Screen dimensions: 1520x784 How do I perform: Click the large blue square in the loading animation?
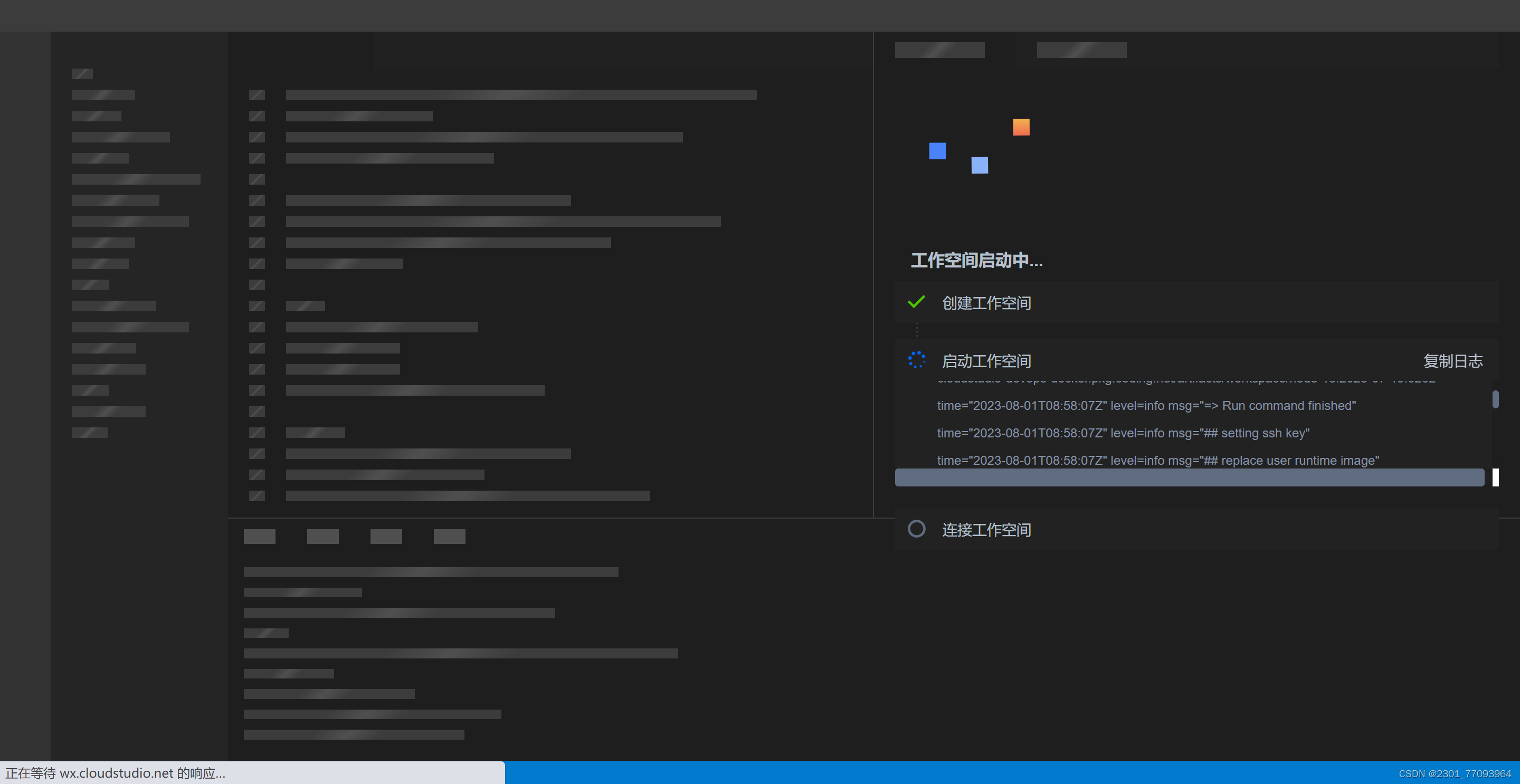pos(938,151)
